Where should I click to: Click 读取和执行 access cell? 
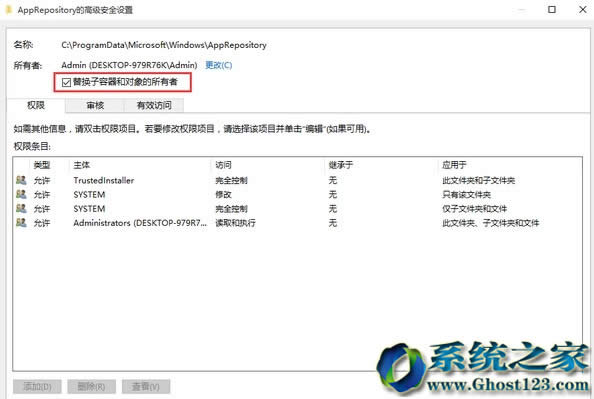coord(235,223)
